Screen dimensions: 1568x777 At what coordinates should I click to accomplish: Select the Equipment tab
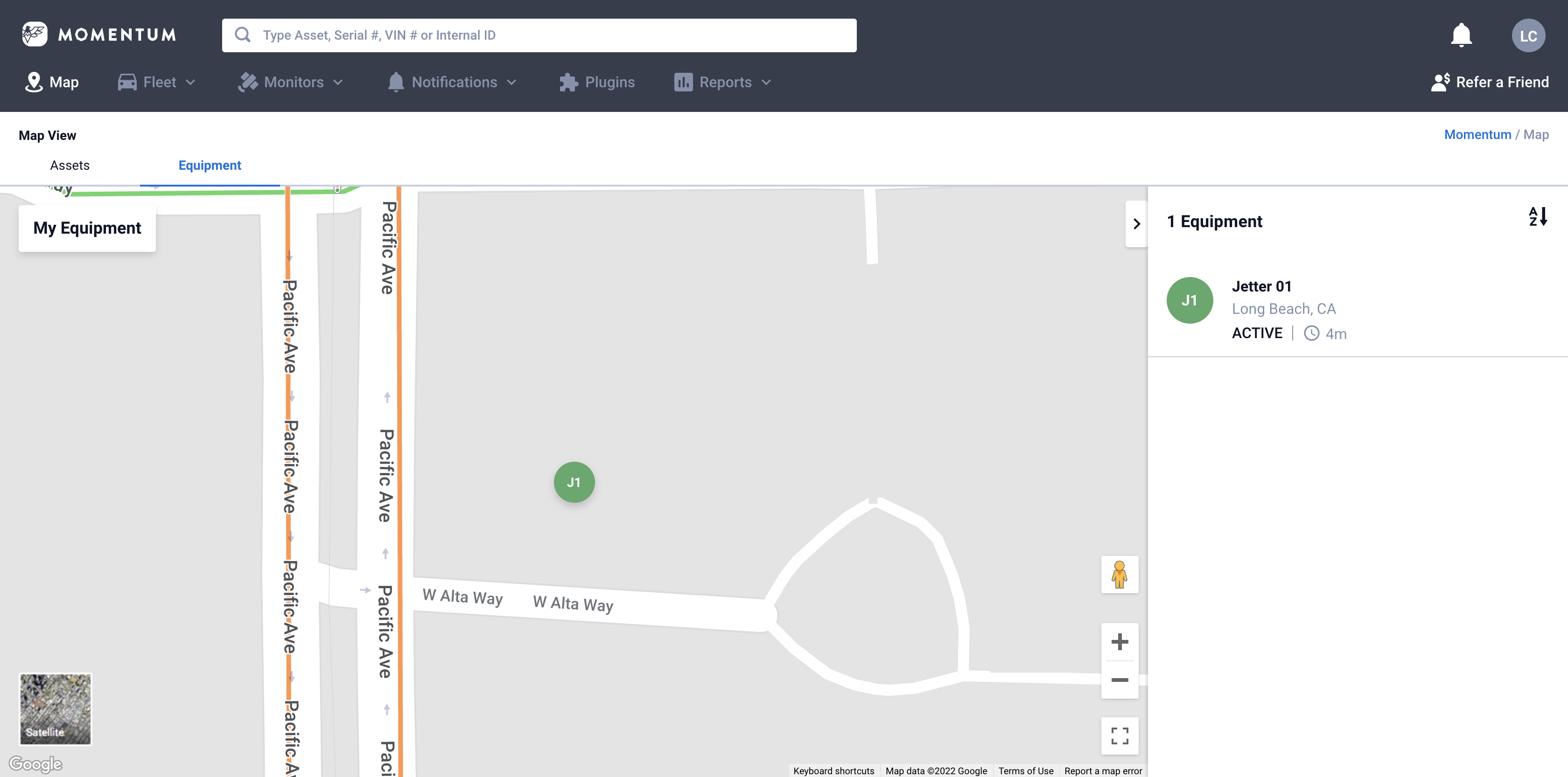point(210,165)
